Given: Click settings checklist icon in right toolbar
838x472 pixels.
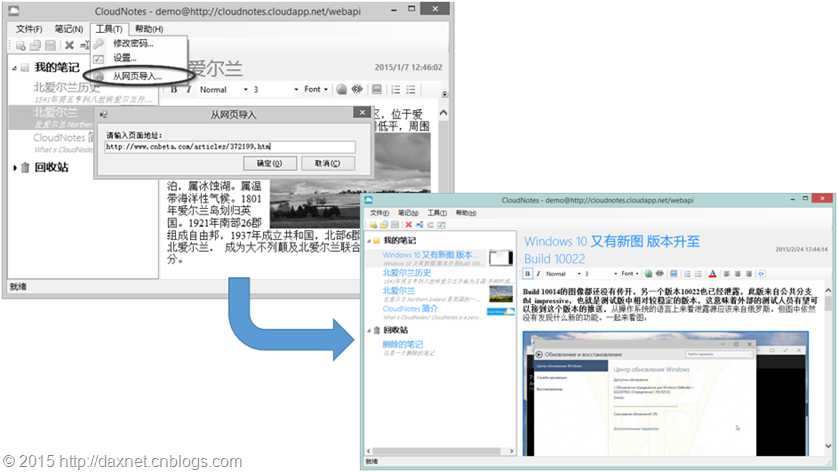Looking at the screenshot, I should (441, 225).
